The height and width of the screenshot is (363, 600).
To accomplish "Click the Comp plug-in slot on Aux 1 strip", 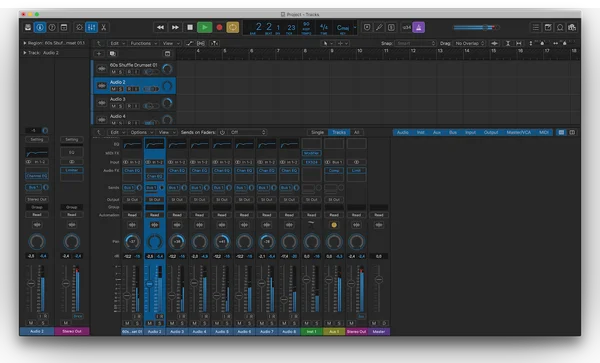I will click(x=334, y=171).
